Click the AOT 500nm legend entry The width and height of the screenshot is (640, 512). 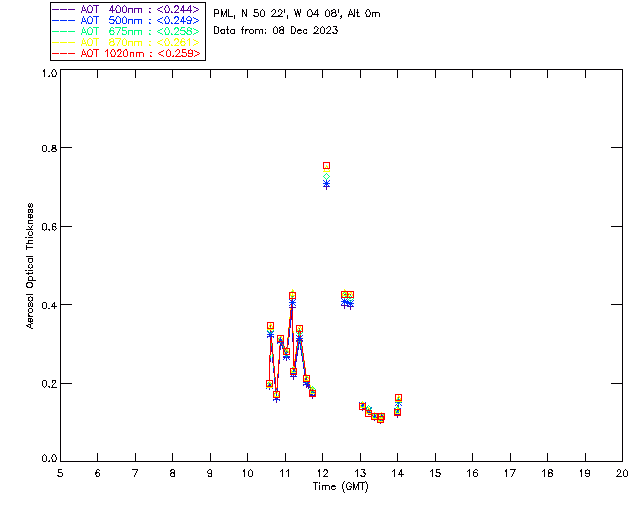(x=126, y=20)
